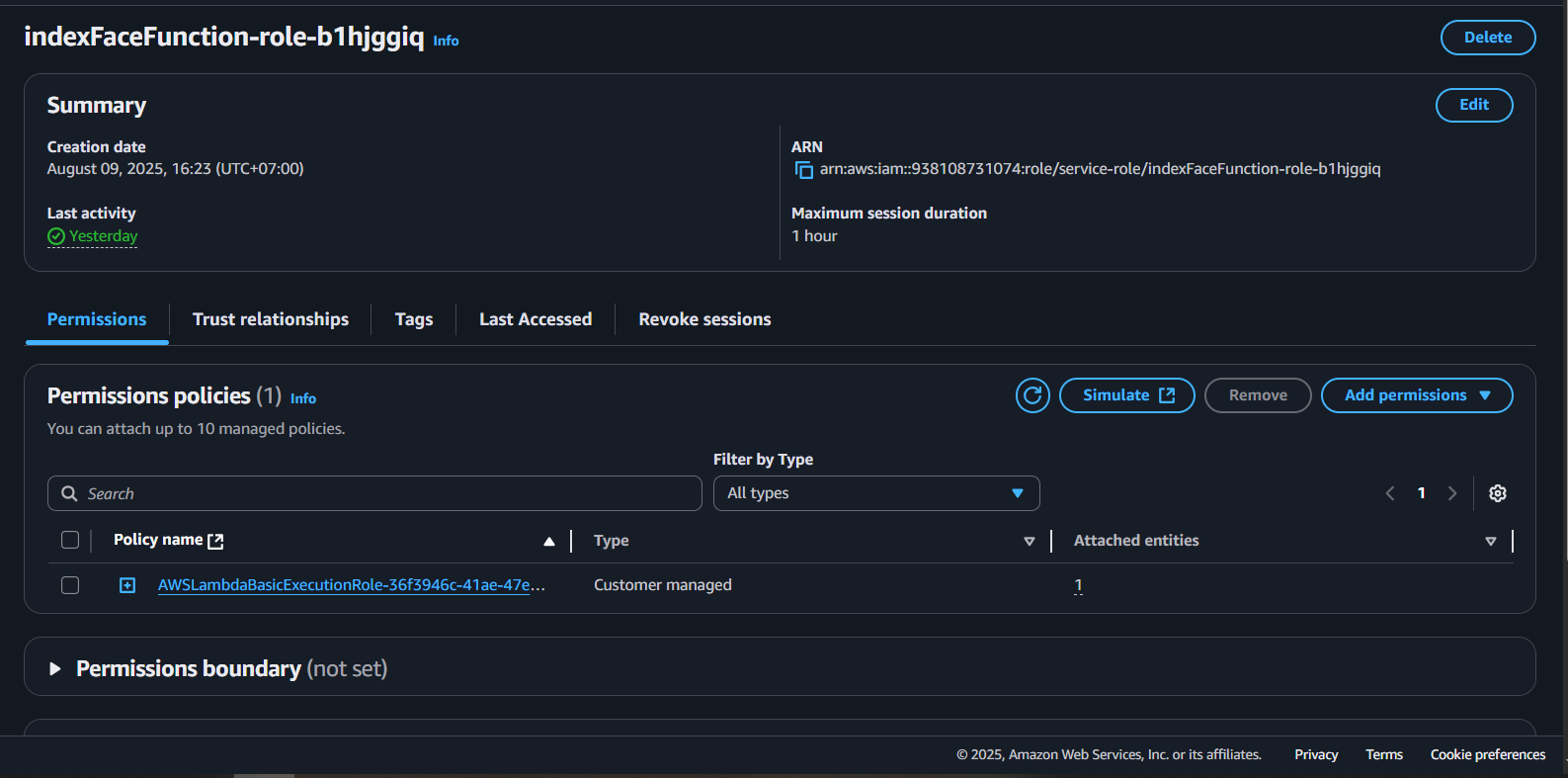Open the IAM policy Simulate tool
Image resolution: width=1568 pixels, height=778 pixels.
click(1127, 395)
